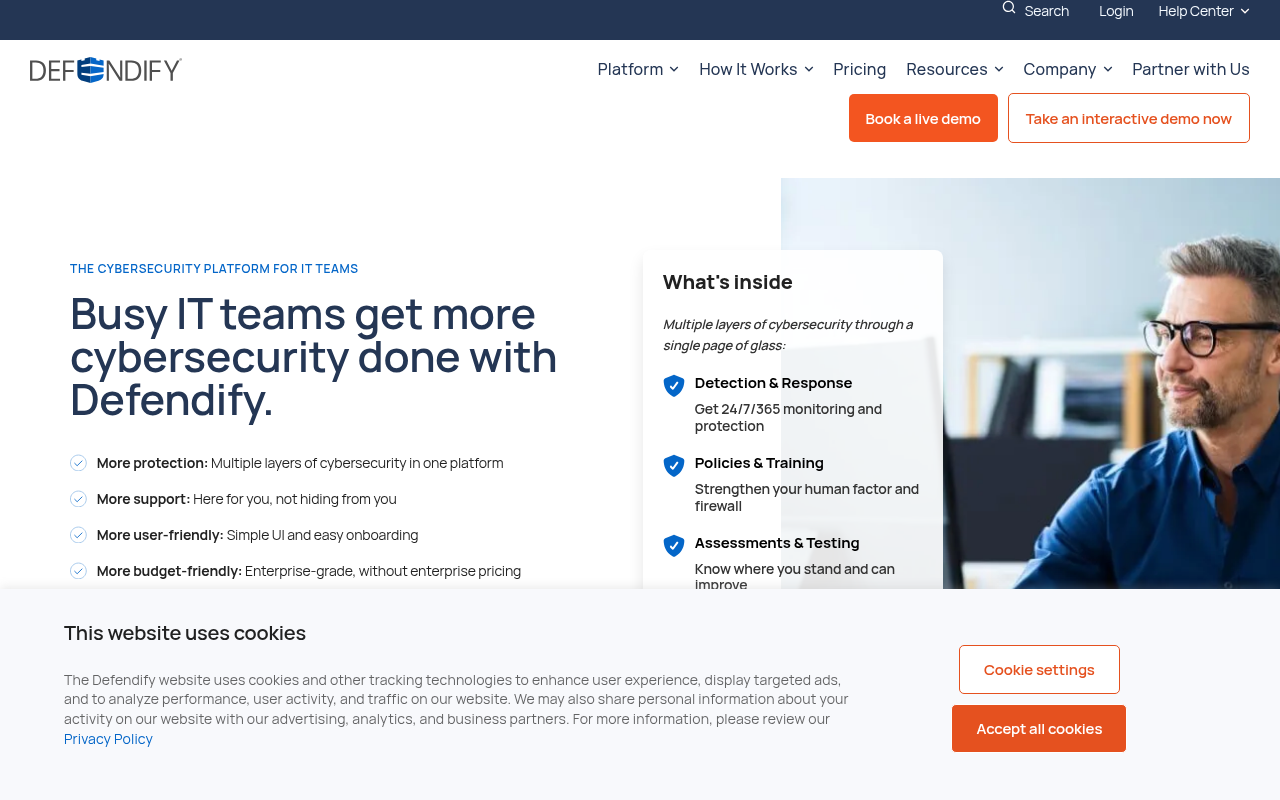
Task: Expand the Platform dropdown chevron
Action: coord(674,69)
